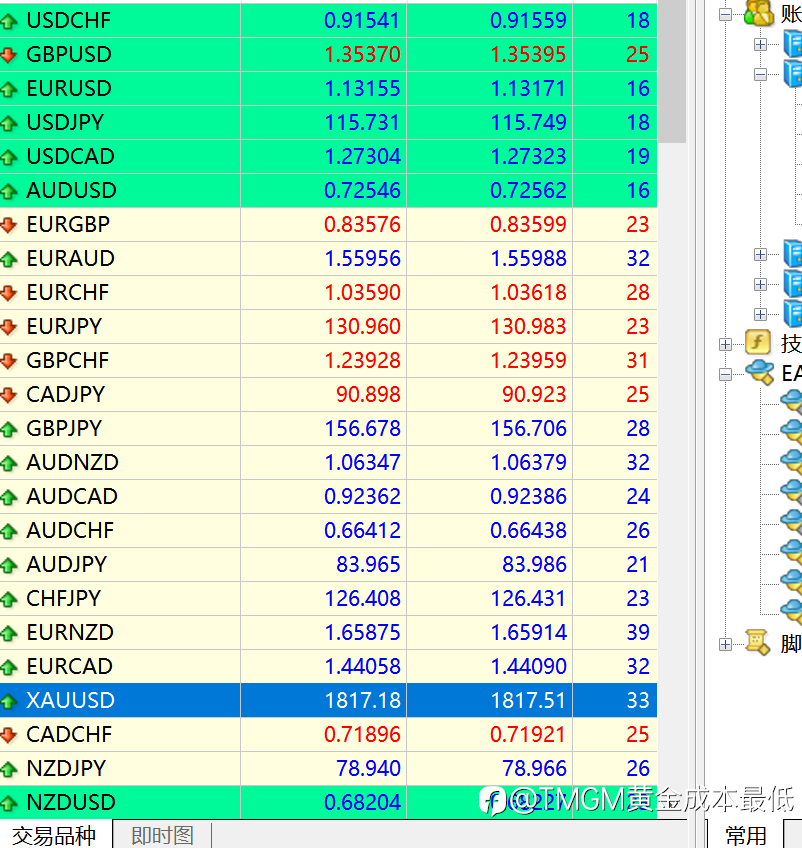Click the up arrow icon beside EURAUD

coord(8,259)
